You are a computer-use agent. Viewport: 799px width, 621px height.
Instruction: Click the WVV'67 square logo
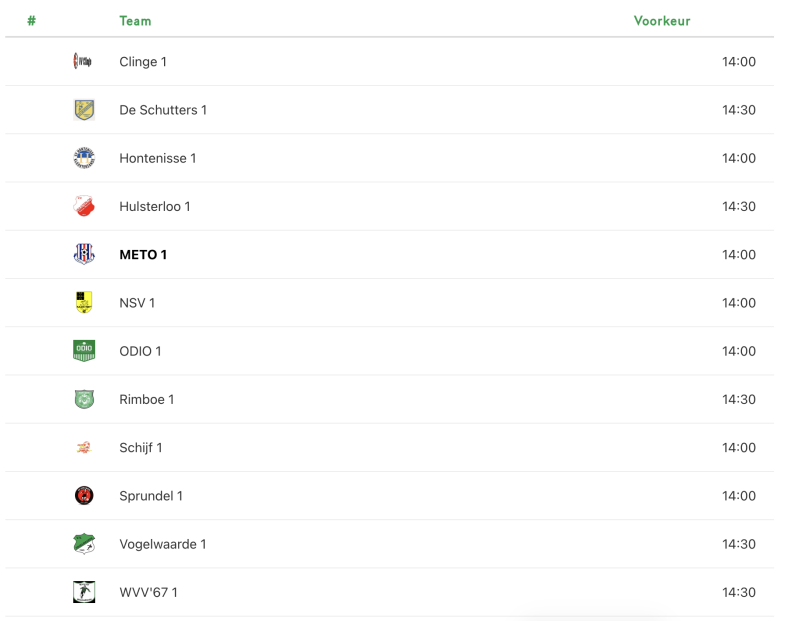84,592
